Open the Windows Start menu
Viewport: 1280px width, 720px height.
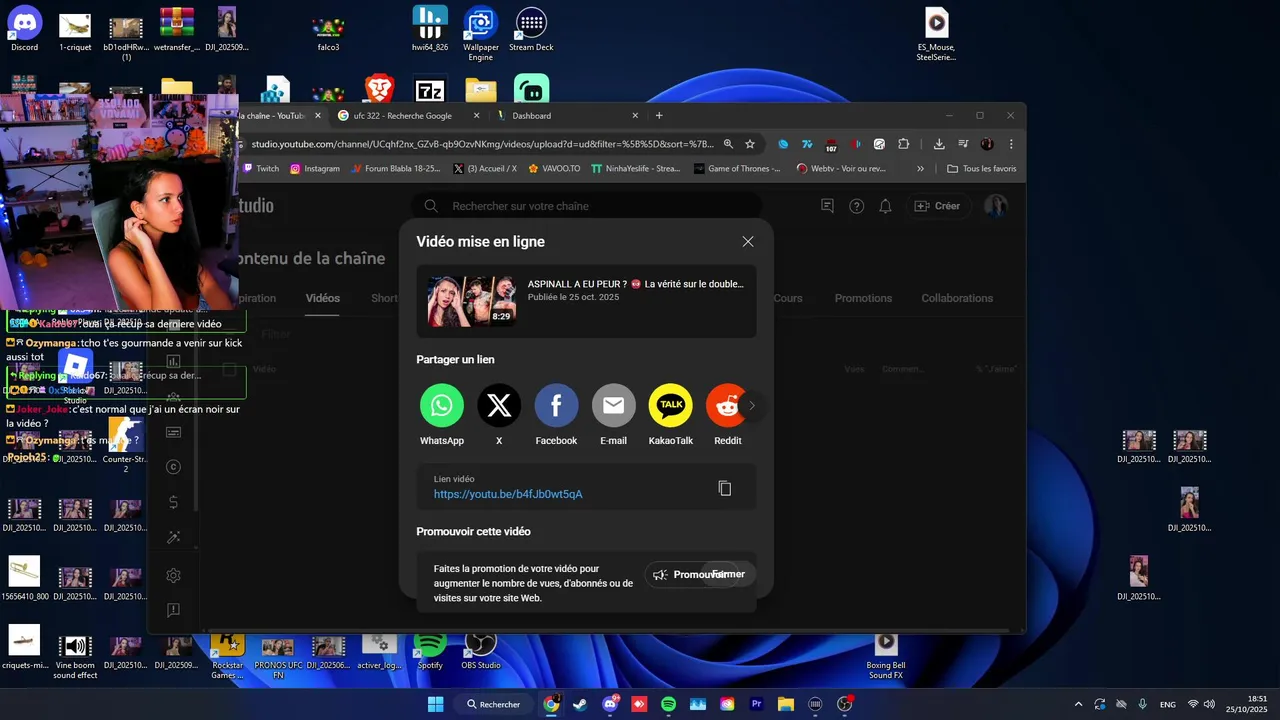click(x=435, y=704)
